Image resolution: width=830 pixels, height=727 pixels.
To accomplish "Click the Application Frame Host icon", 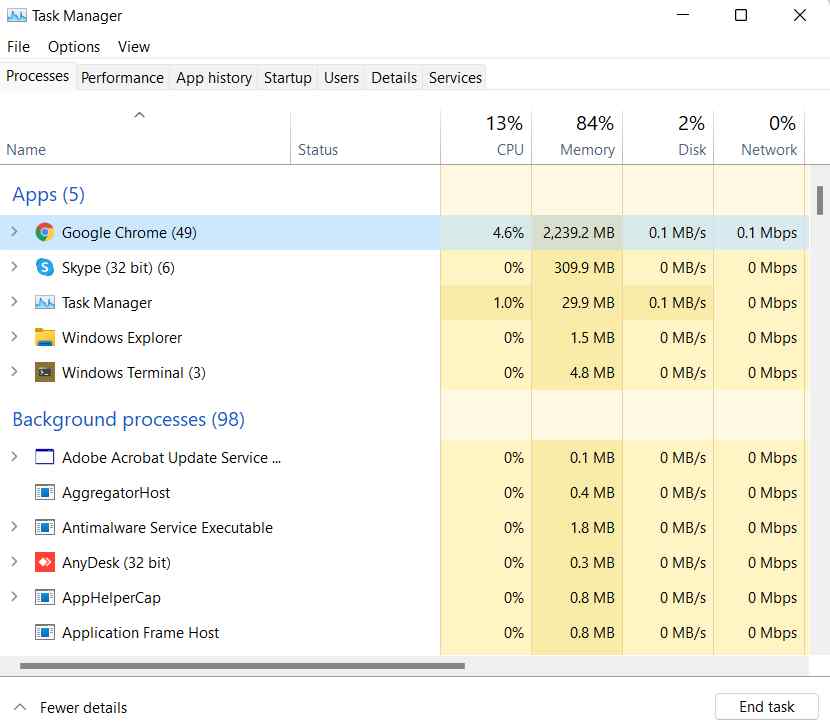I will [44, 632].
